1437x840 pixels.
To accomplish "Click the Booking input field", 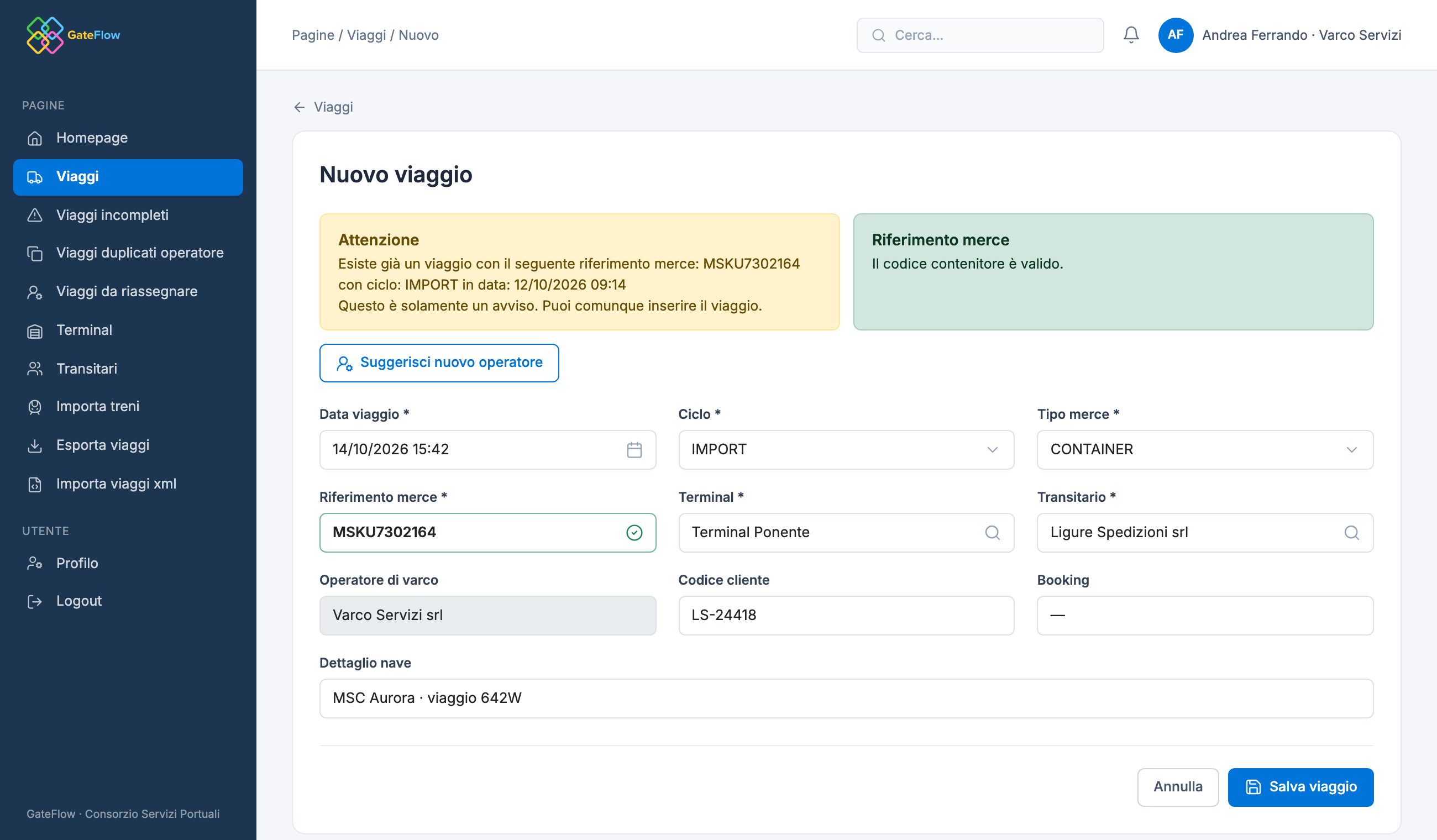I will (1204, 615).
